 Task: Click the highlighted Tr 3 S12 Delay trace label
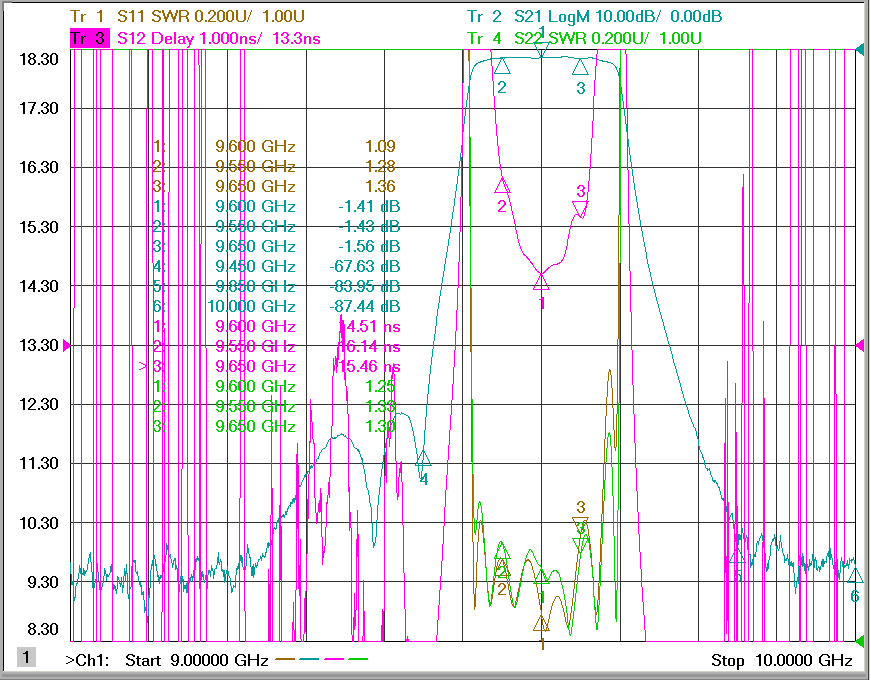(195, 38)
